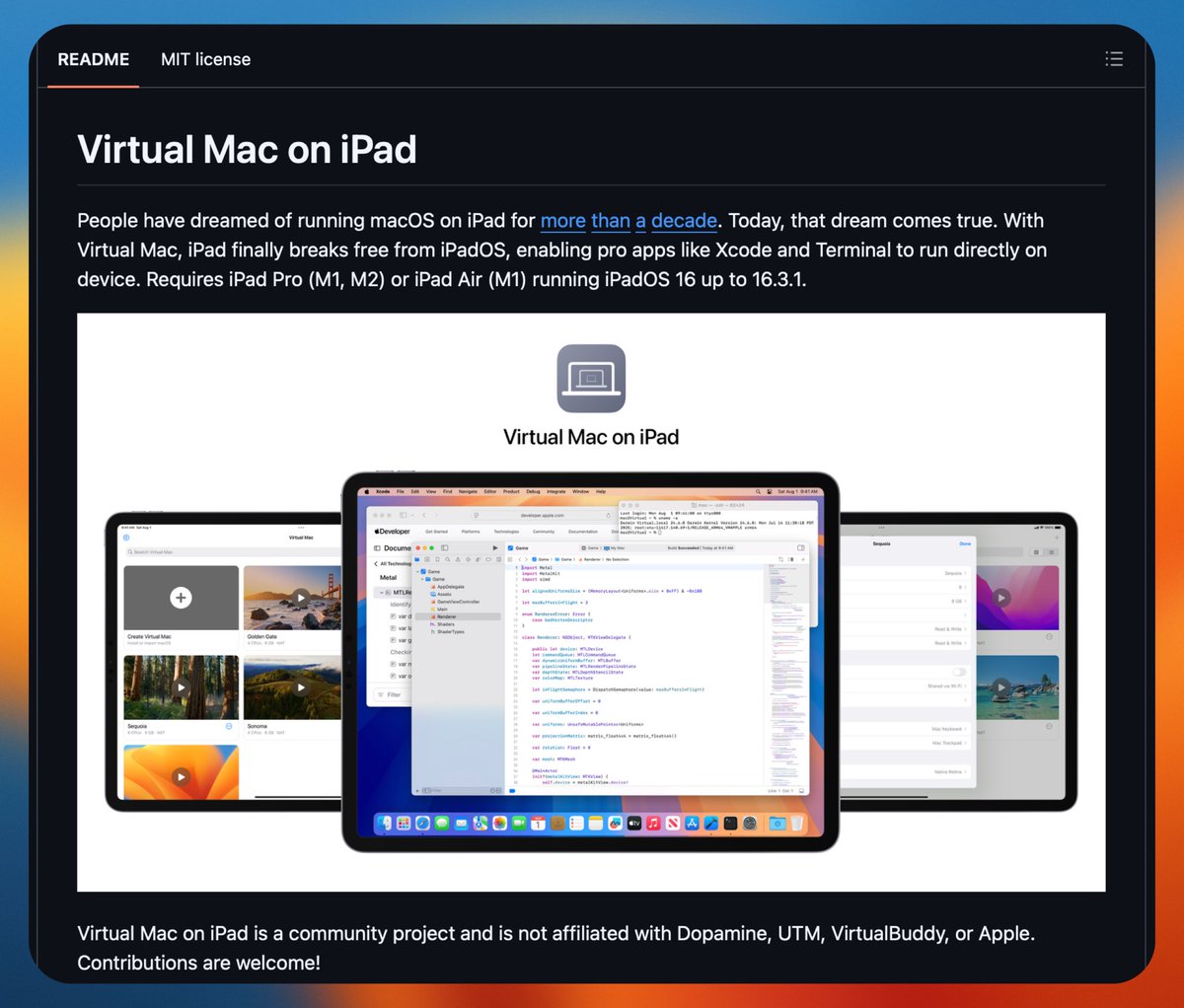This screenshot has width=1184, height=1008.
Task: Switch to grid view on right iPad
Action: point(1036,552)
